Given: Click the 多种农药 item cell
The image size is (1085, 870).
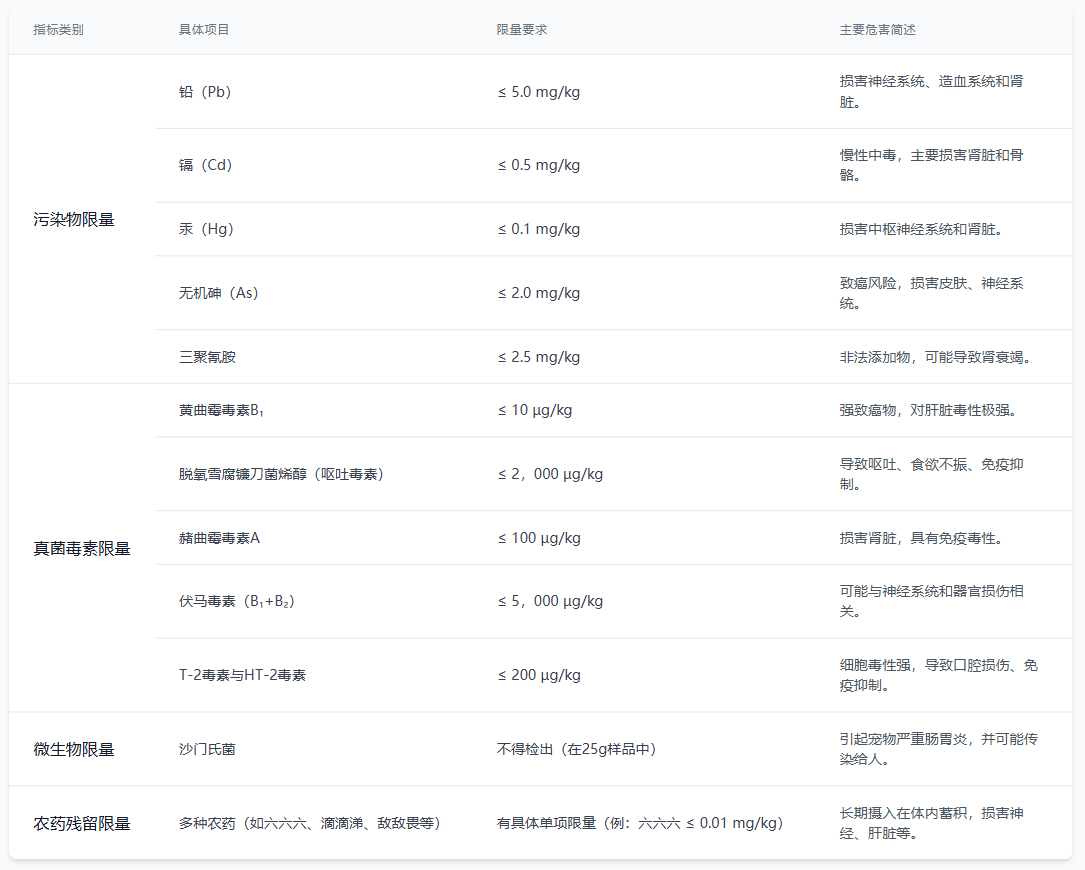Looking at the screenshot, I should 310,824.
